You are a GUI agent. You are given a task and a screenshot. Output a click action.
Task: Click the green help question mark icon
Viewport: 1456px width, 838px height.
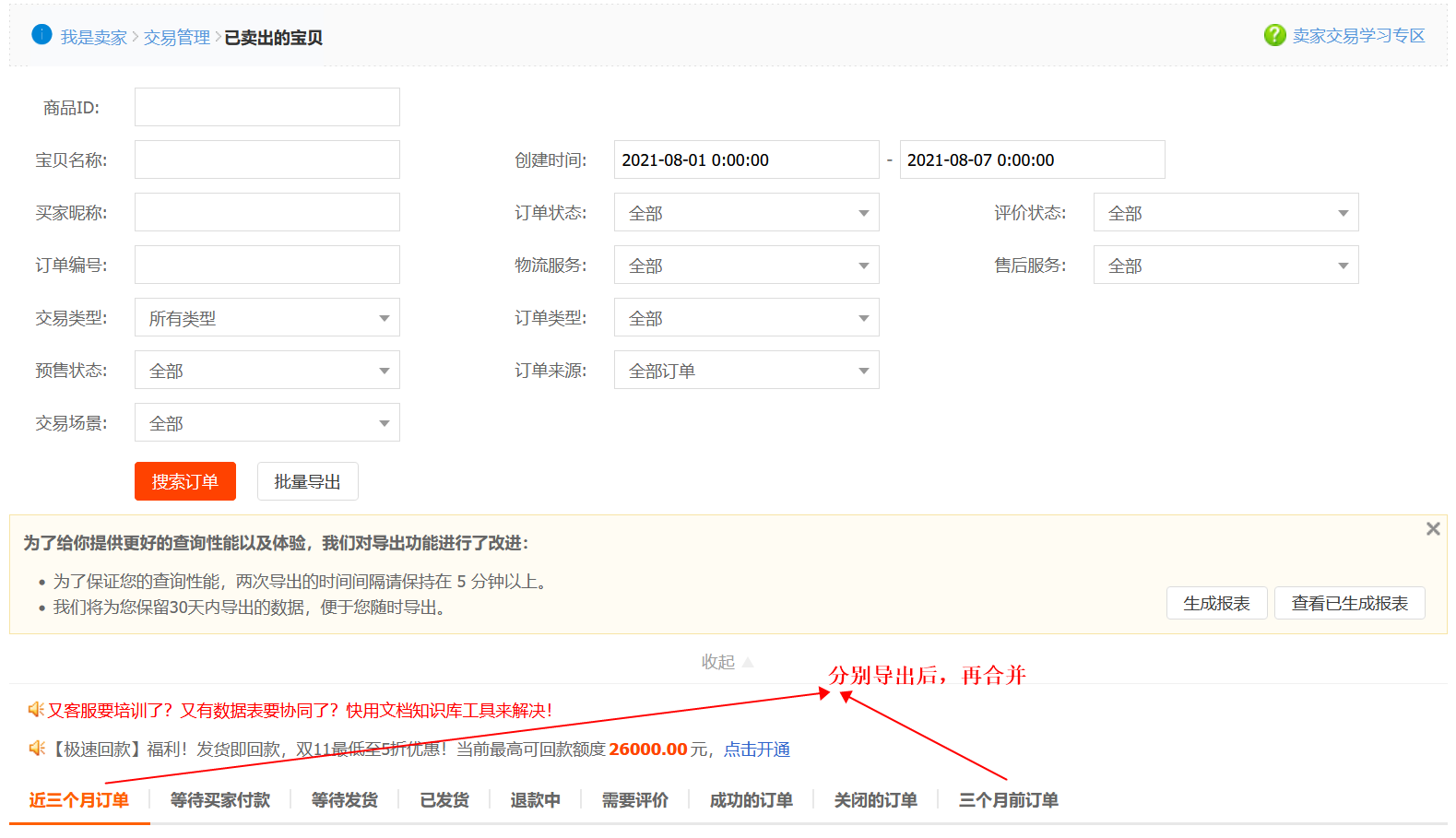point(1274,35)
